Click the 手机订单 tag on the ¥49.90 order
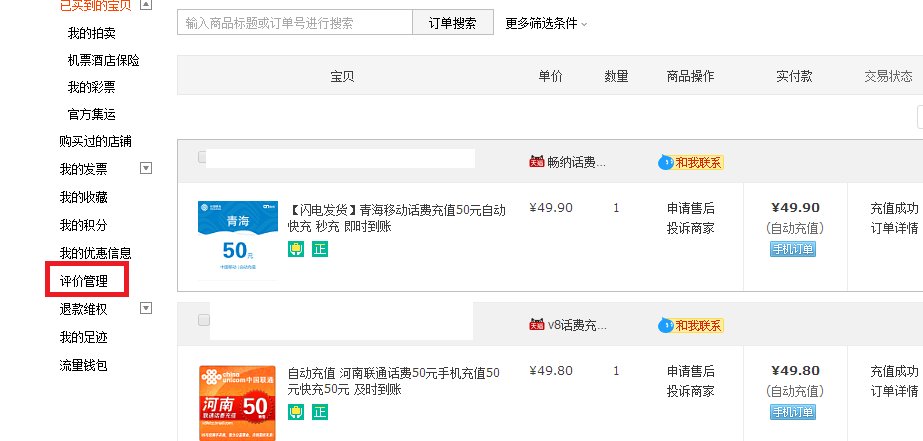Viewport: 923px width, 441px height. (x=793, y=249)
